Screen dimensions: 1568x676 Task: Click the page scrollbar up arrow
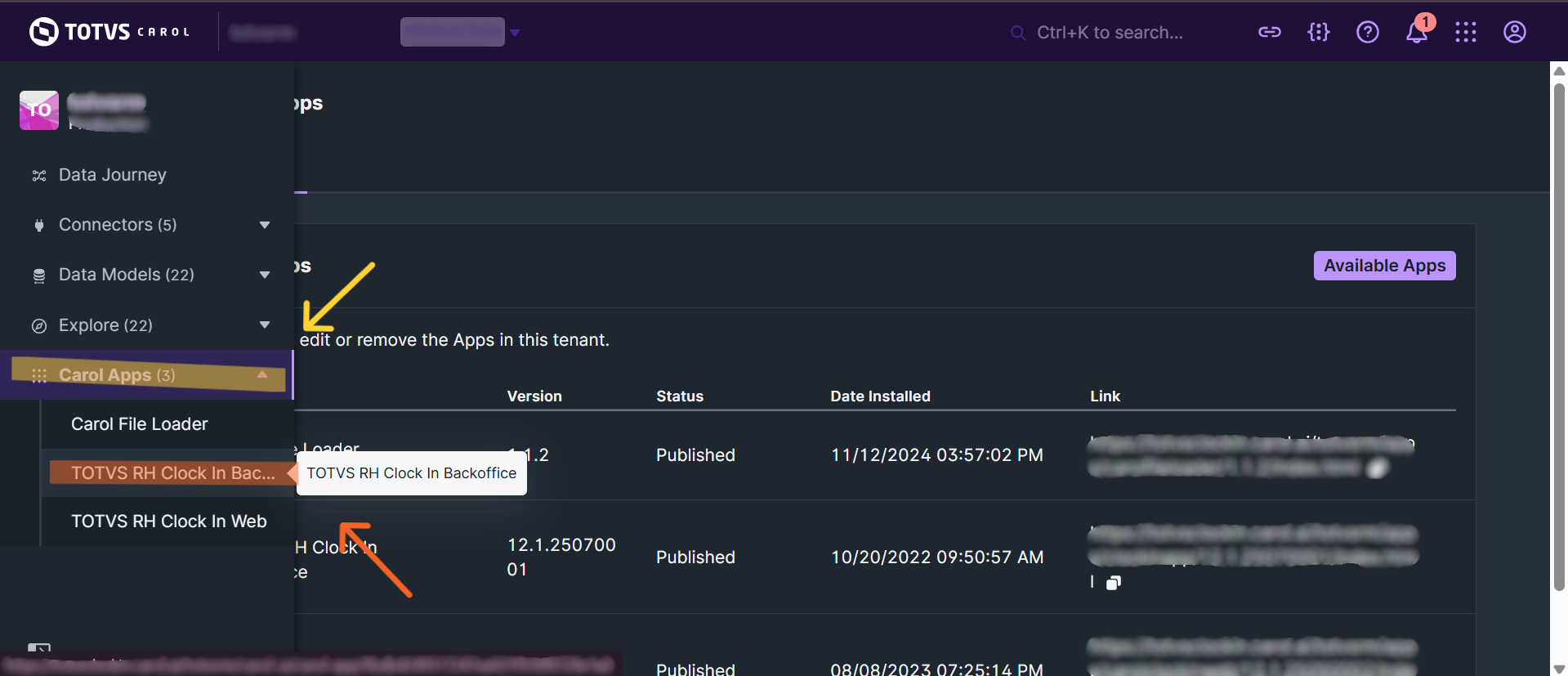(1558, 70)
